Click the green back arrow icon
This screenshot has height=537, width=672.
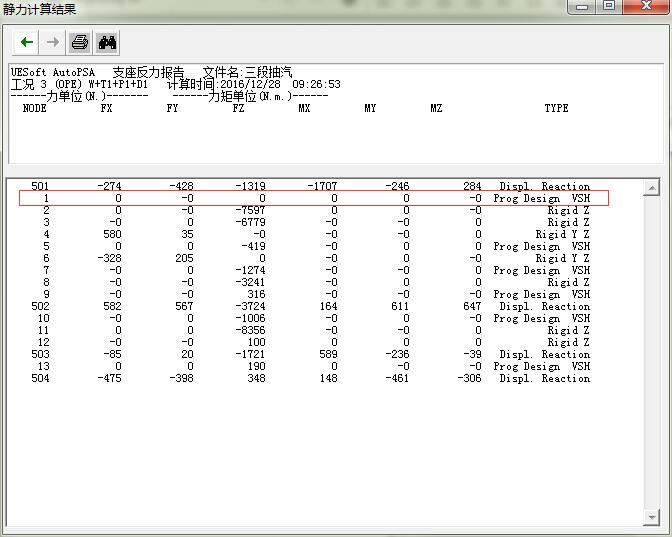[x=27, y=42]
